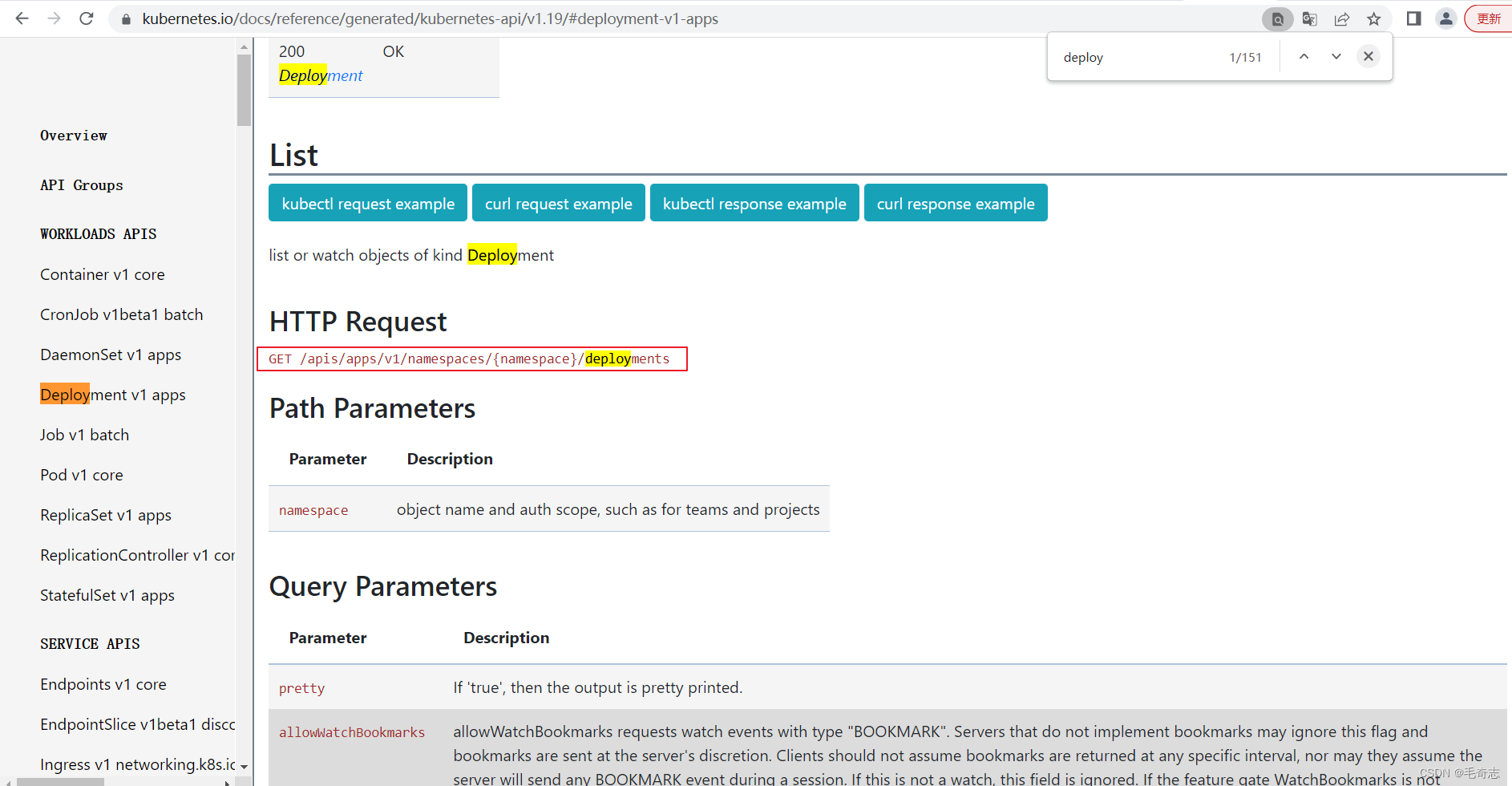1512x786 pixels.
Task: Bookmark this page with the star icon
Action: tap(1374, 18)
